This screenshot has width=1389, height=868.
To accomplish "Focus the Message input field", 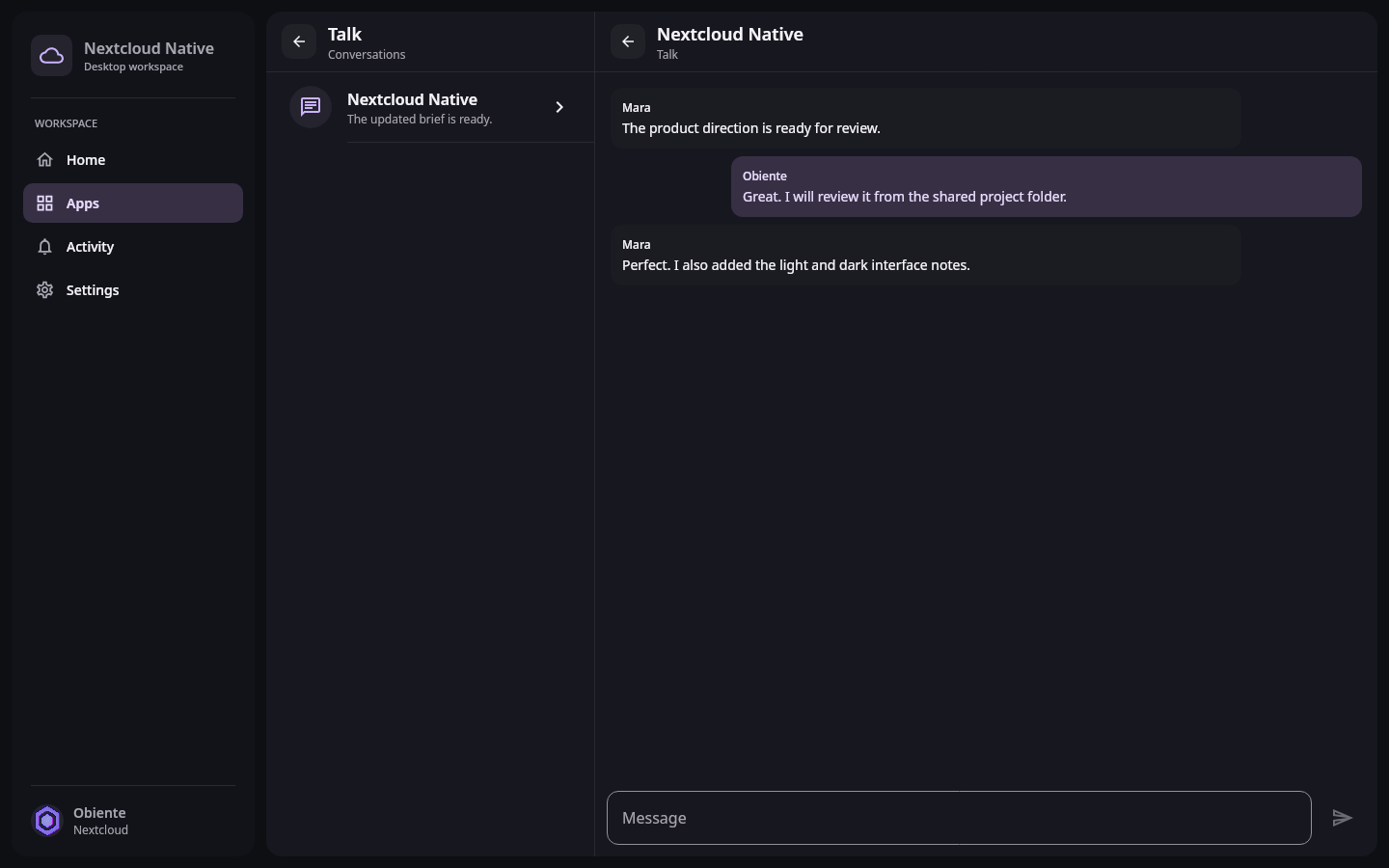I will coord(959,818).
